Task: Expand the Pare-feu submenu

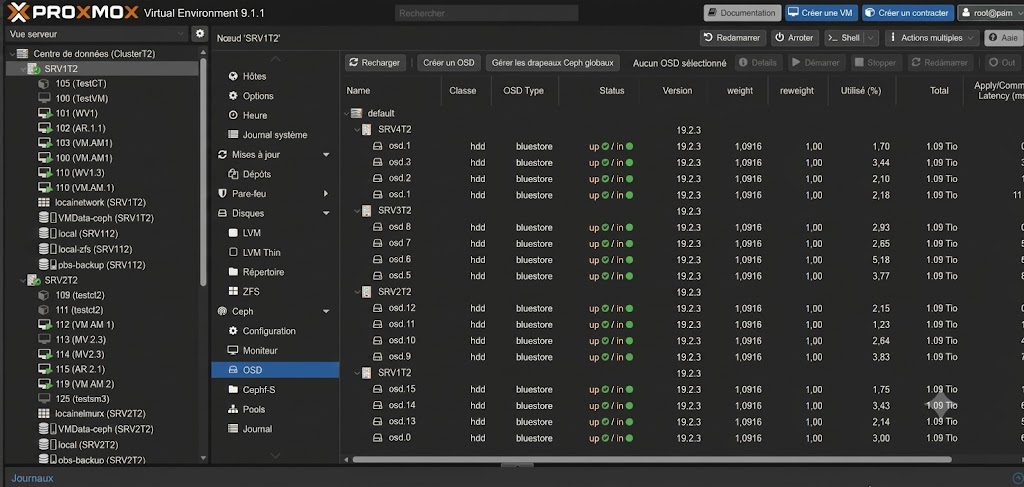Action: coord(326,194)
